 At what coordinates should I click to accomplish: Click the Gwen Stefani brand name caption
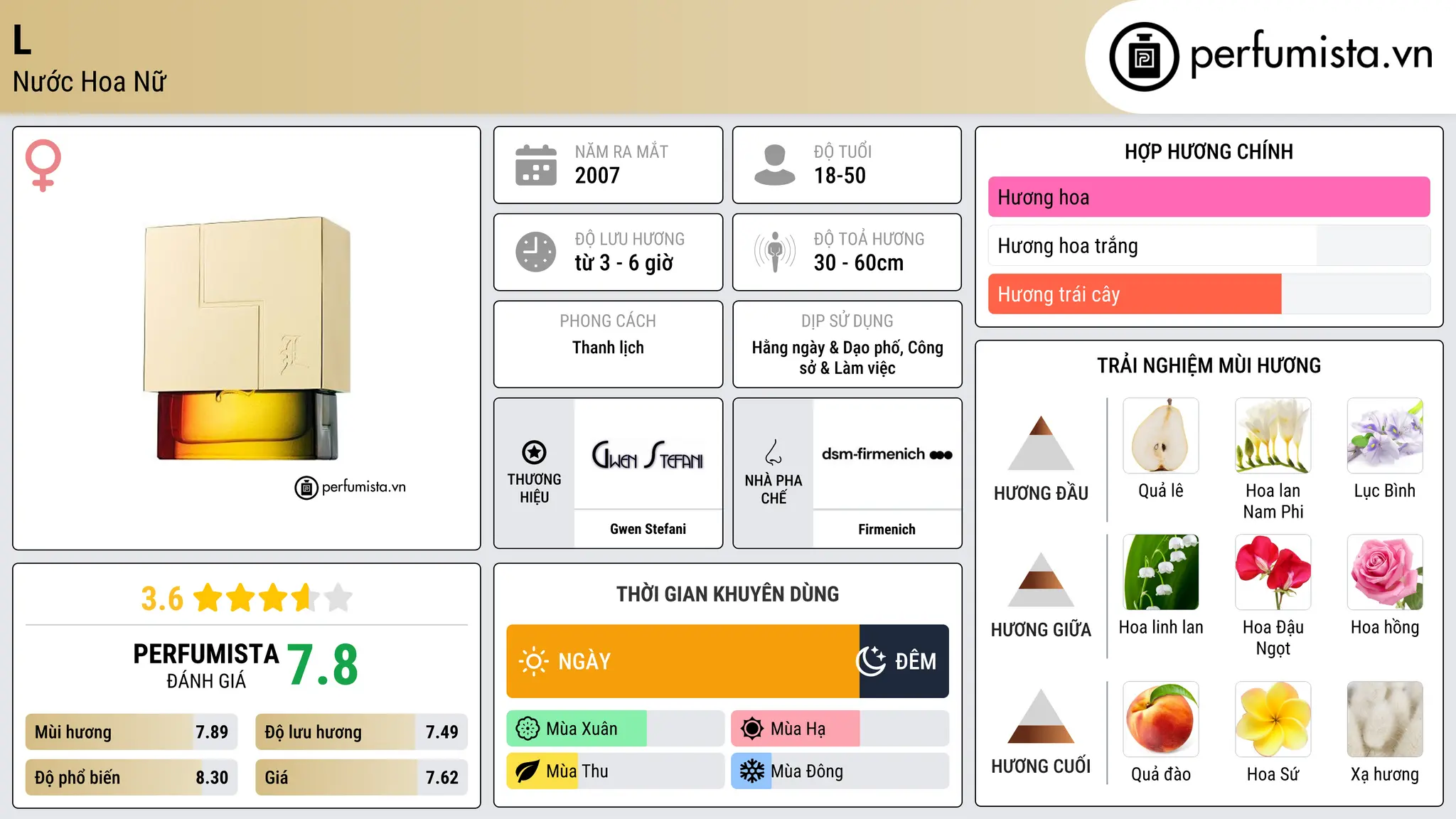coord(648,529)
